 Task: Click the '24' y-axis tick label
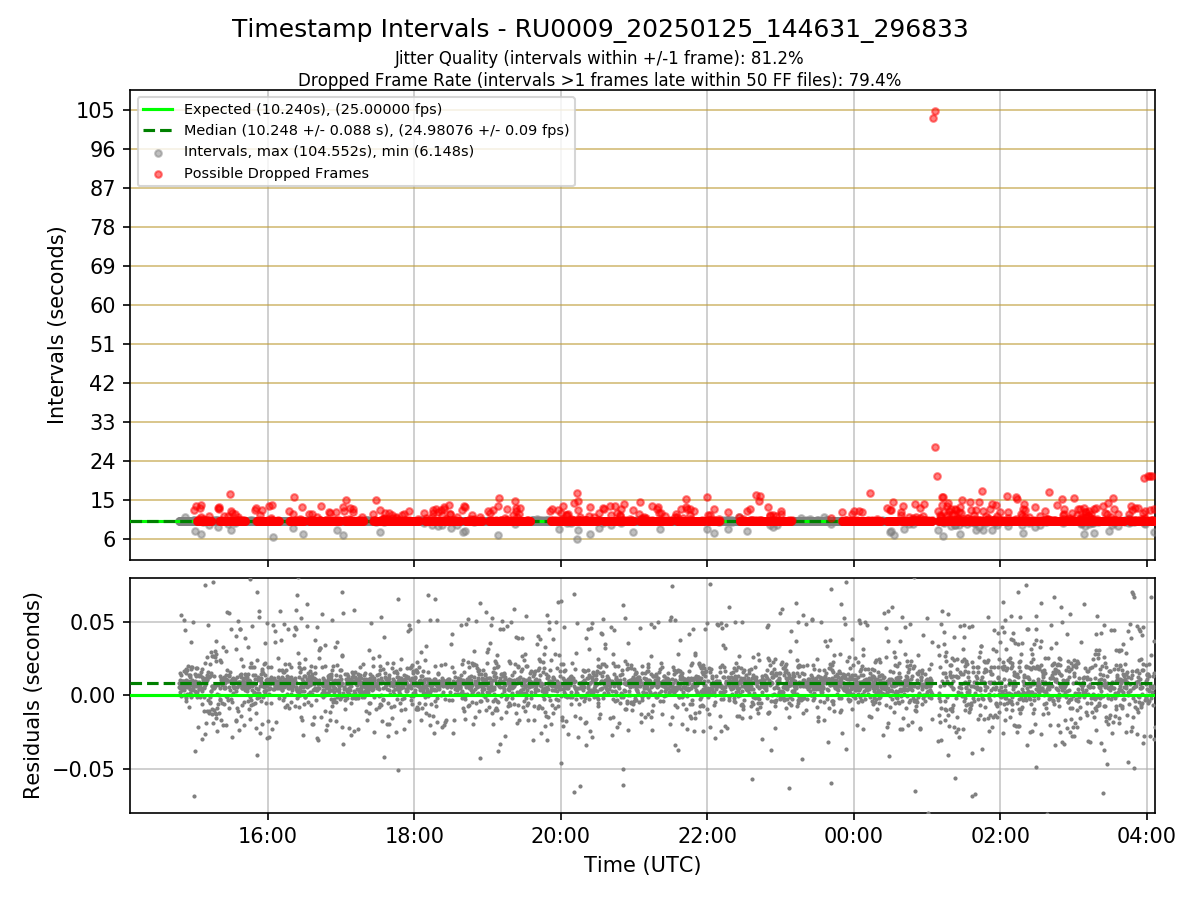pyautogui.click(x=104, y=461)
